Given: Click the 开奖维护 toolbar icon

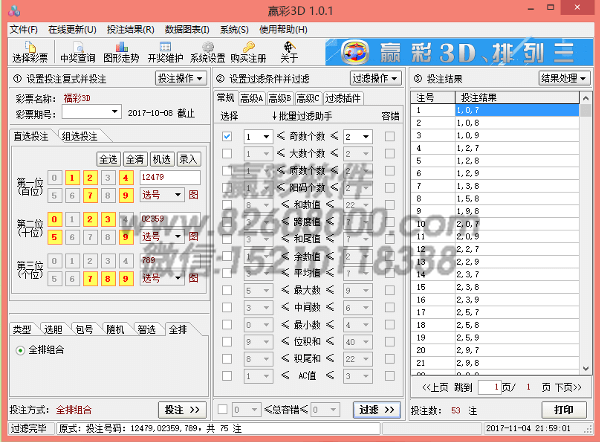Looking at the screenshot, I should [x=165, y=52].
